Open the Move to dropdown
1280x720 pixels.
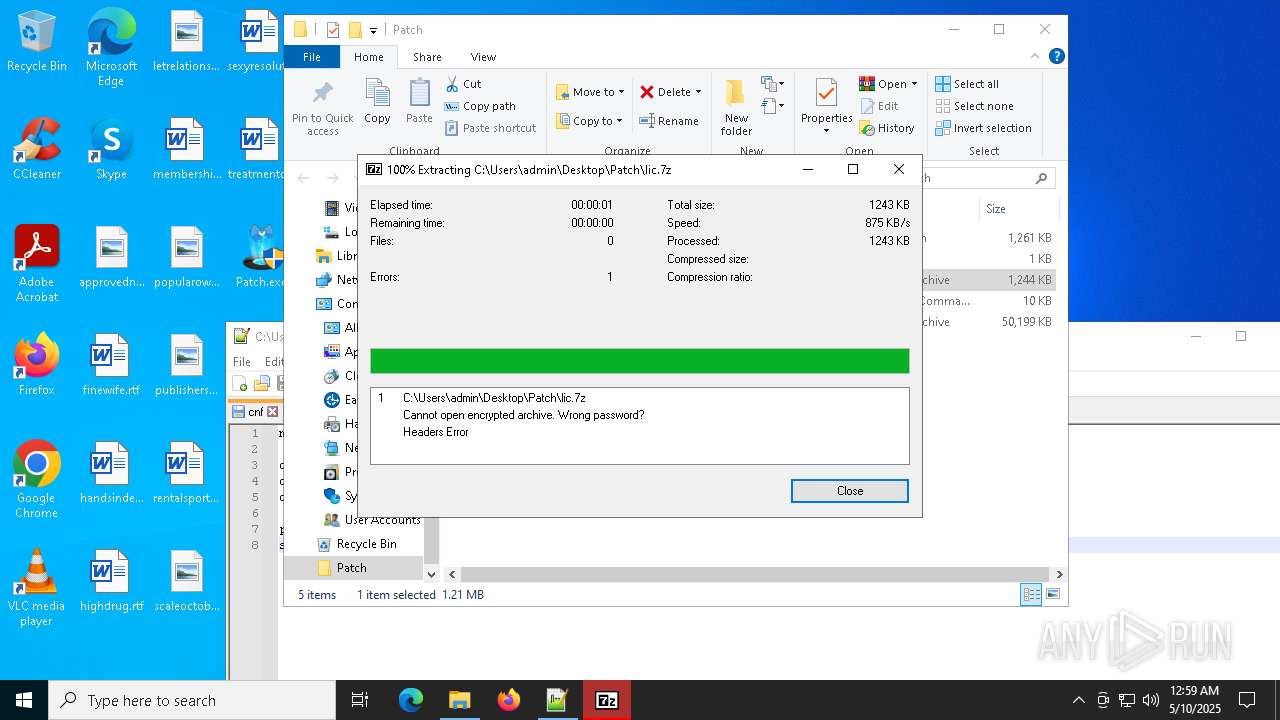click(590, 92)
